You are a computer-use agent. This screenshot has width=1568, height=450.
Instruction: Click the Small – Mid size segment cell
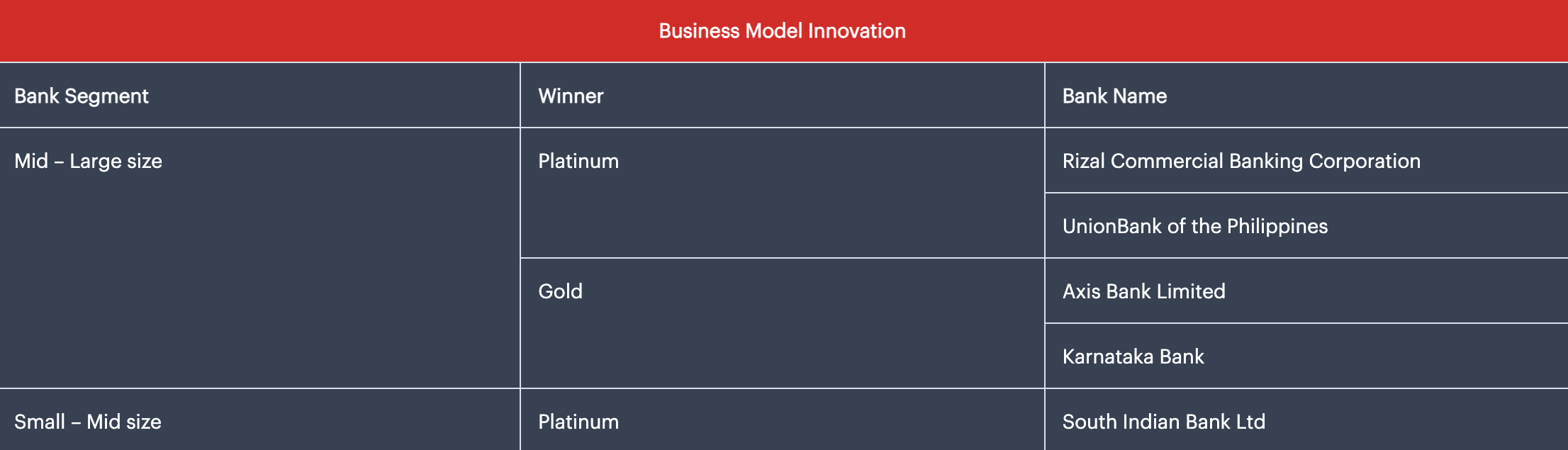(88, 422)
